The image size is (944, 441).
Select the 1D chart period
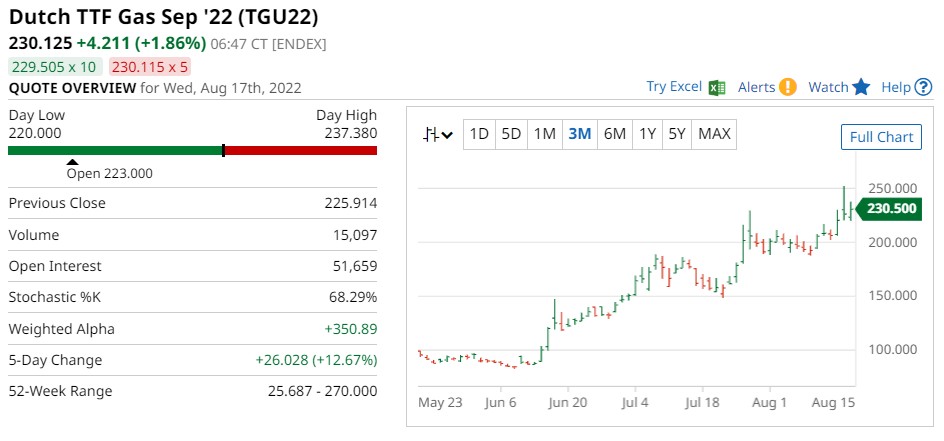coord(480,134)
